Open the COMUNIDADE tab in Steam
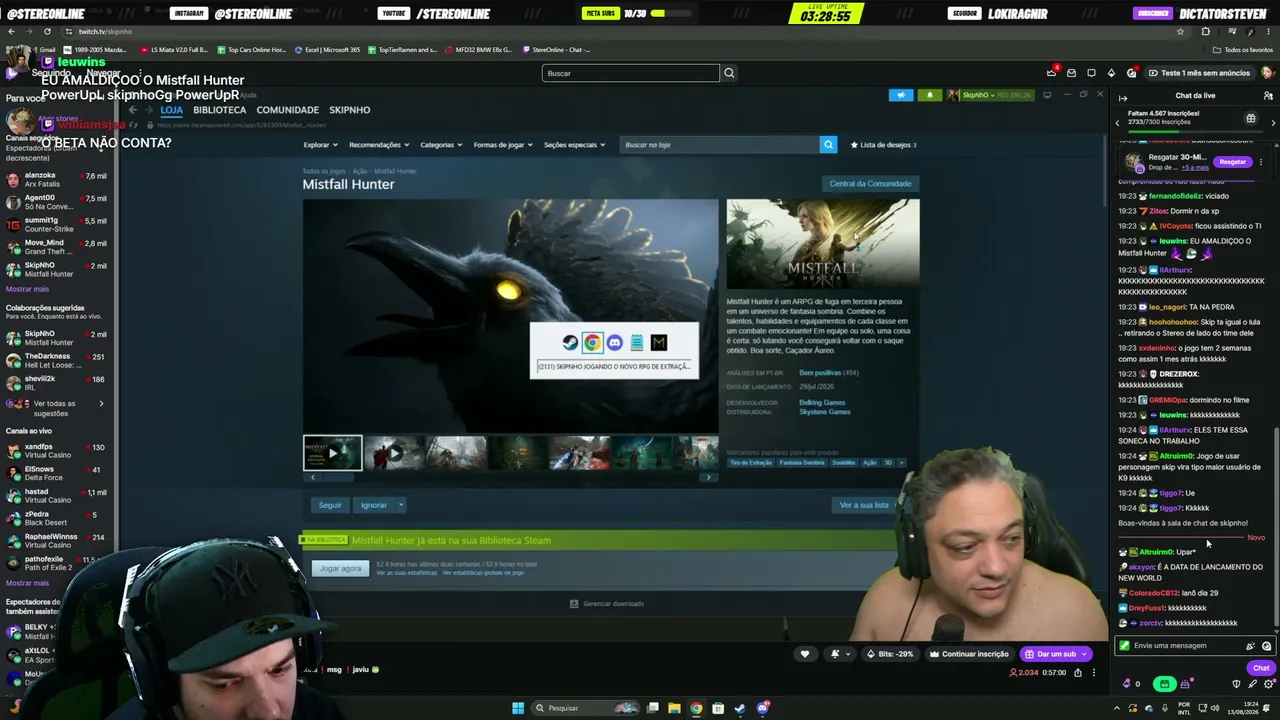The height and width of the screenshot is (720, 1280). pos(288,110)
